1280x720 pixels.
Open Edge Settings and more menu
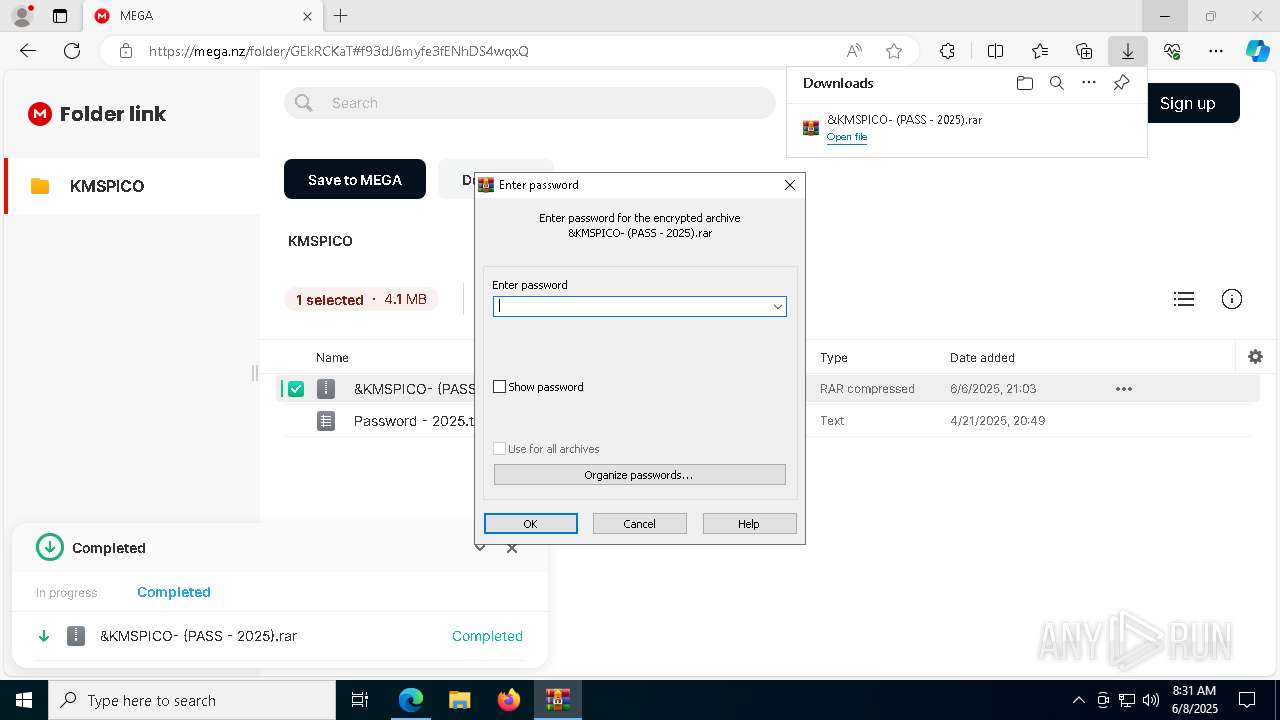click(1216, 51)
